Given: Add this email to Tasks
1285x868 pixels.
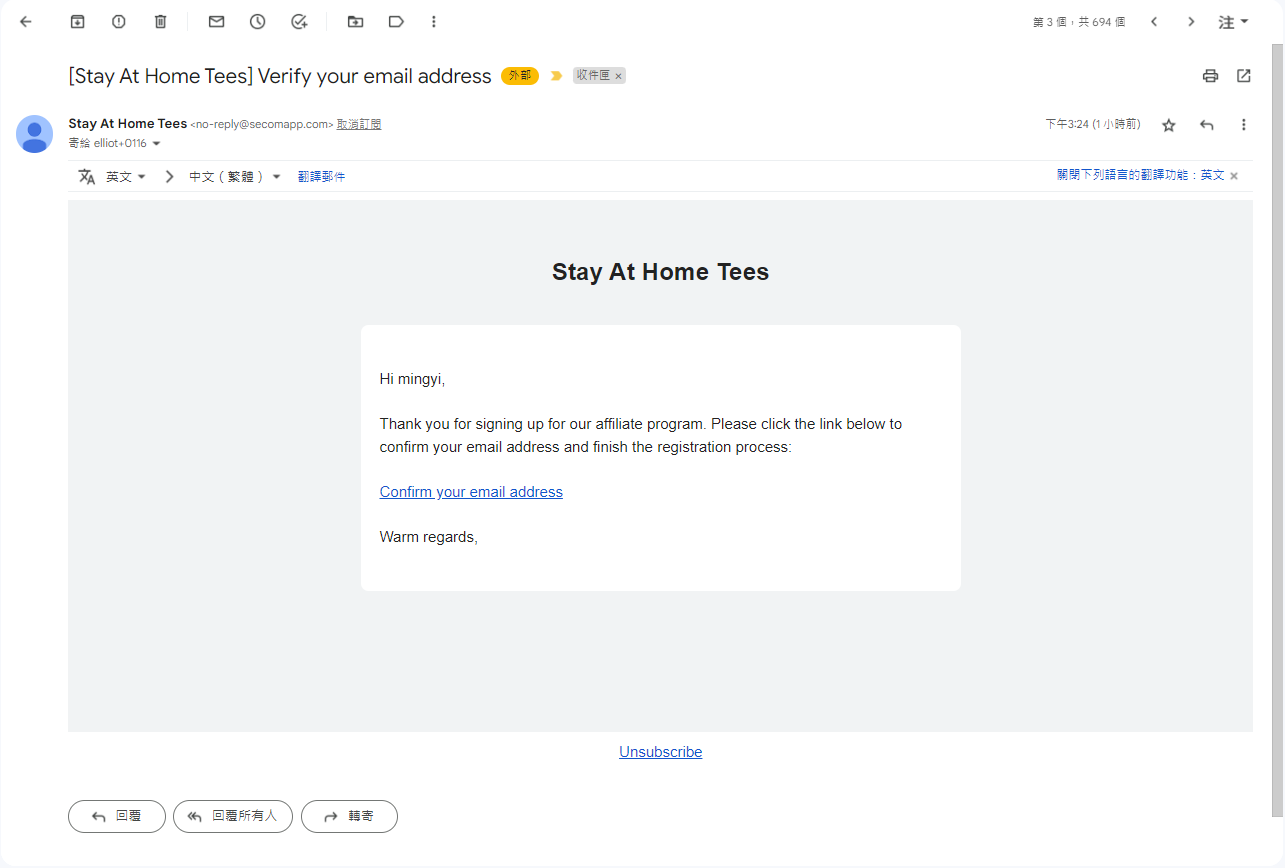Looking at the screenshot, I should 298,21.
